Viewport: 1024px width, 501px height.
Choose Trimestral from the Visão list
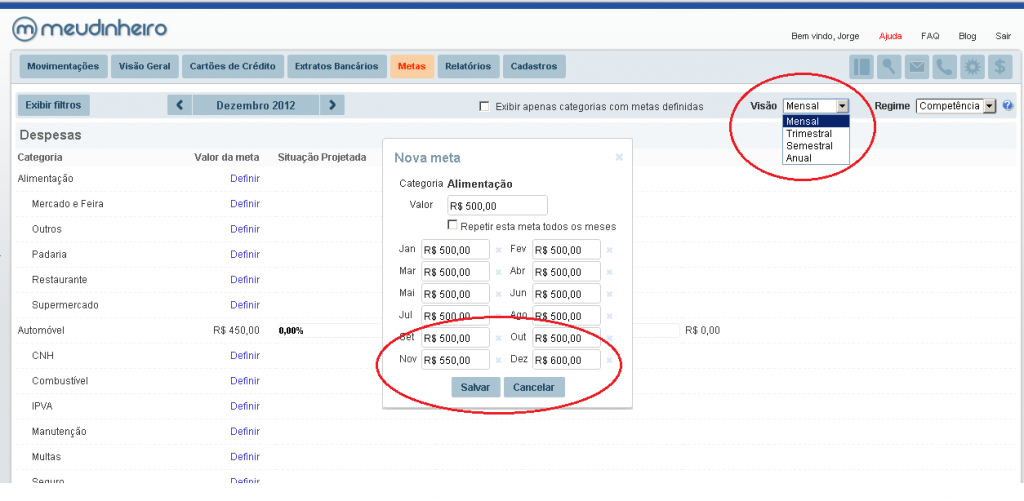click(x=809, y=134)
